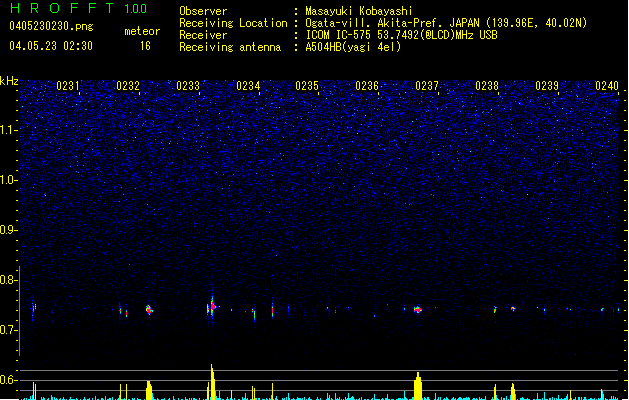Image resolution: width=629 pixels, height=400 pixels.
Task: Click the 0237 time marker
Action: (427, 86)
